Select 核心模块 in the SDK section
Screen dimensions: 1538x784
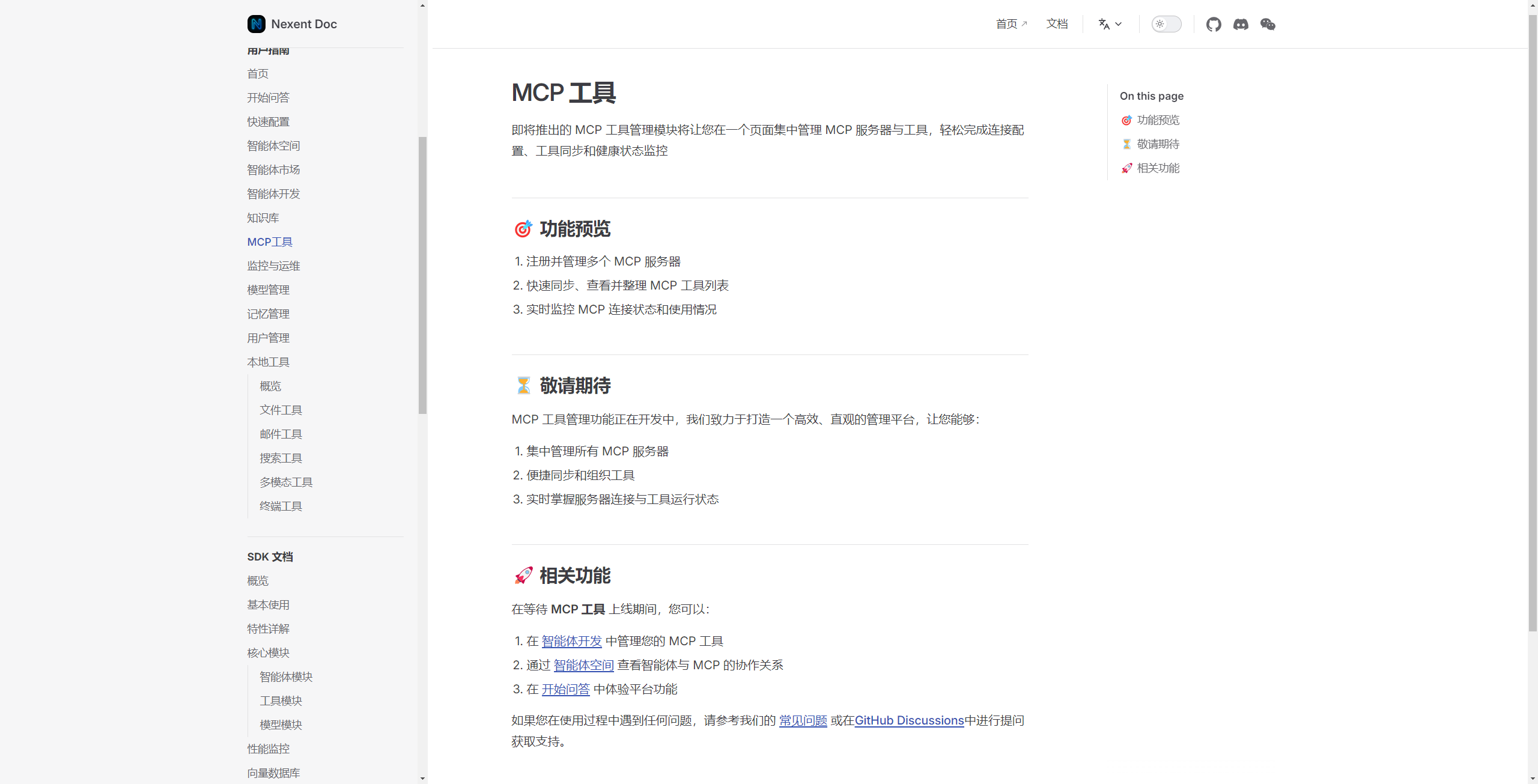268,652
